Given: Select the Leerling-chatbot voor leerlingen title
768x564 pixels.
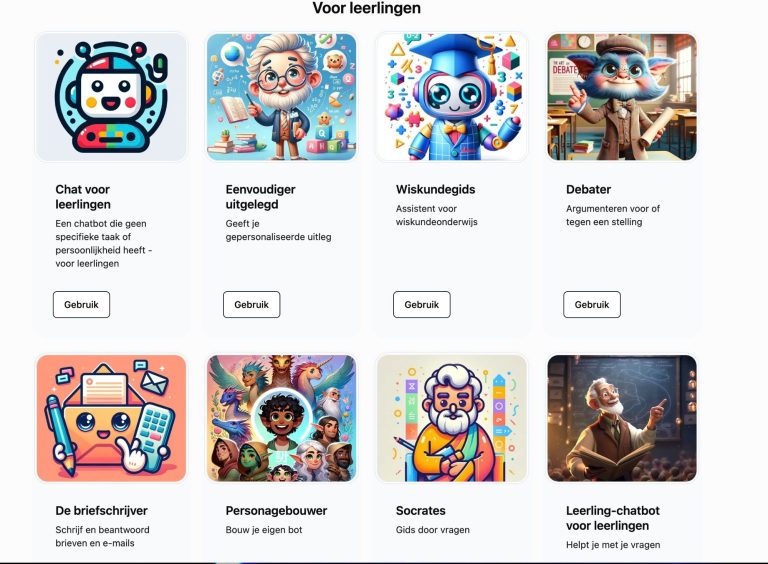Looking at the screenshot, I should click(613, 518).
